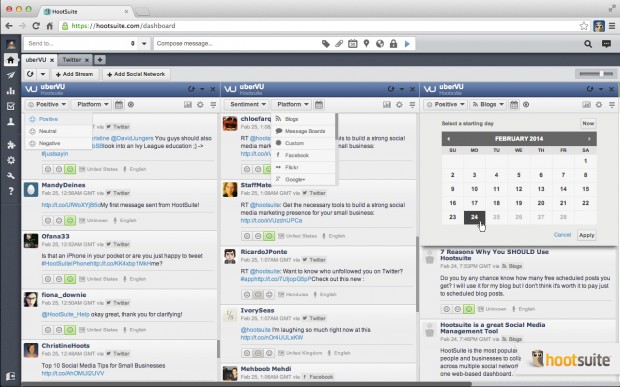Select February 17 in calendar
The height and width of the screenshot is (387, 620).
click(x=474, y=203)
